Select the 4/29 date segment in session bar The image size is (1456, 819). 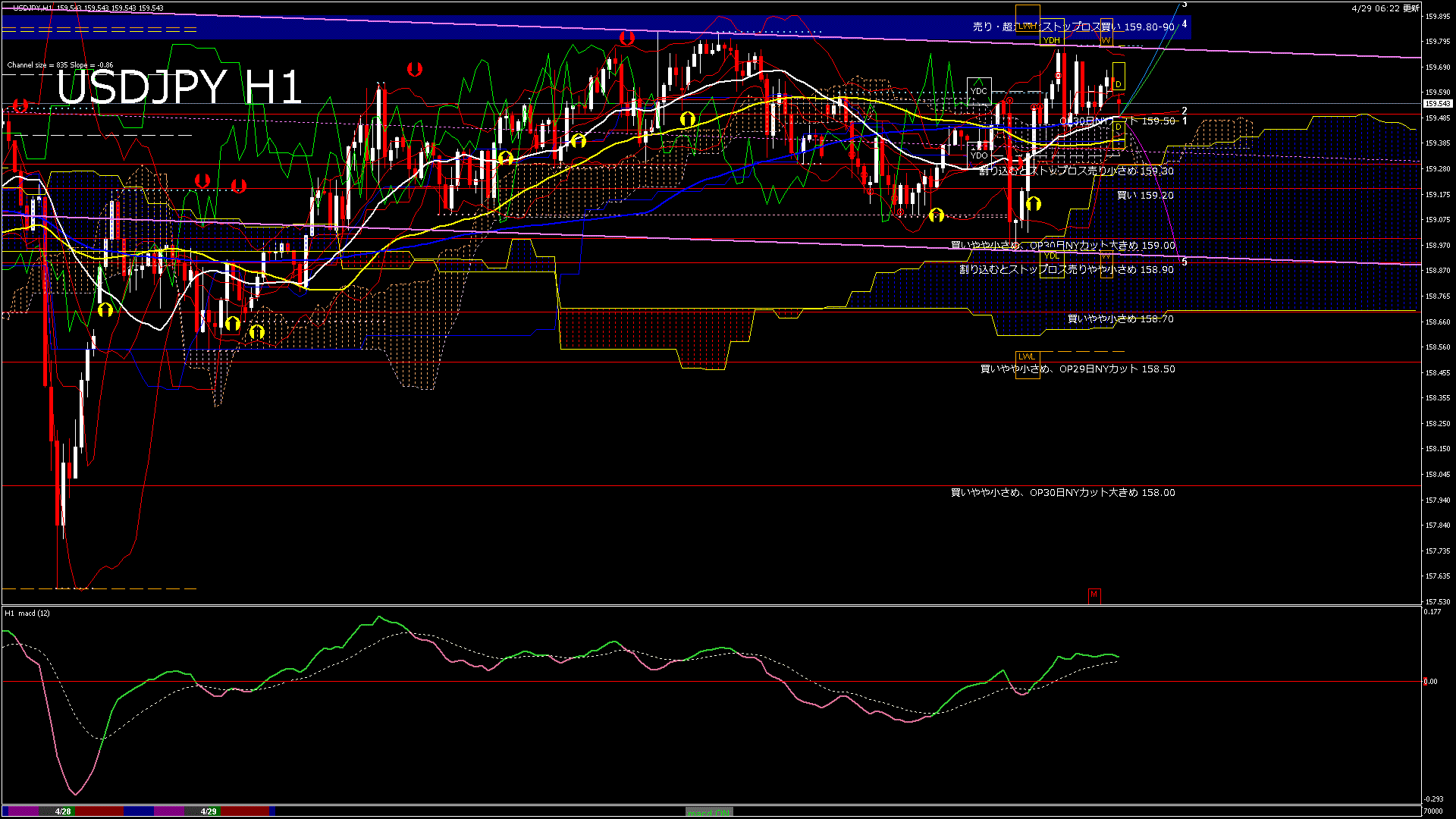209,811
